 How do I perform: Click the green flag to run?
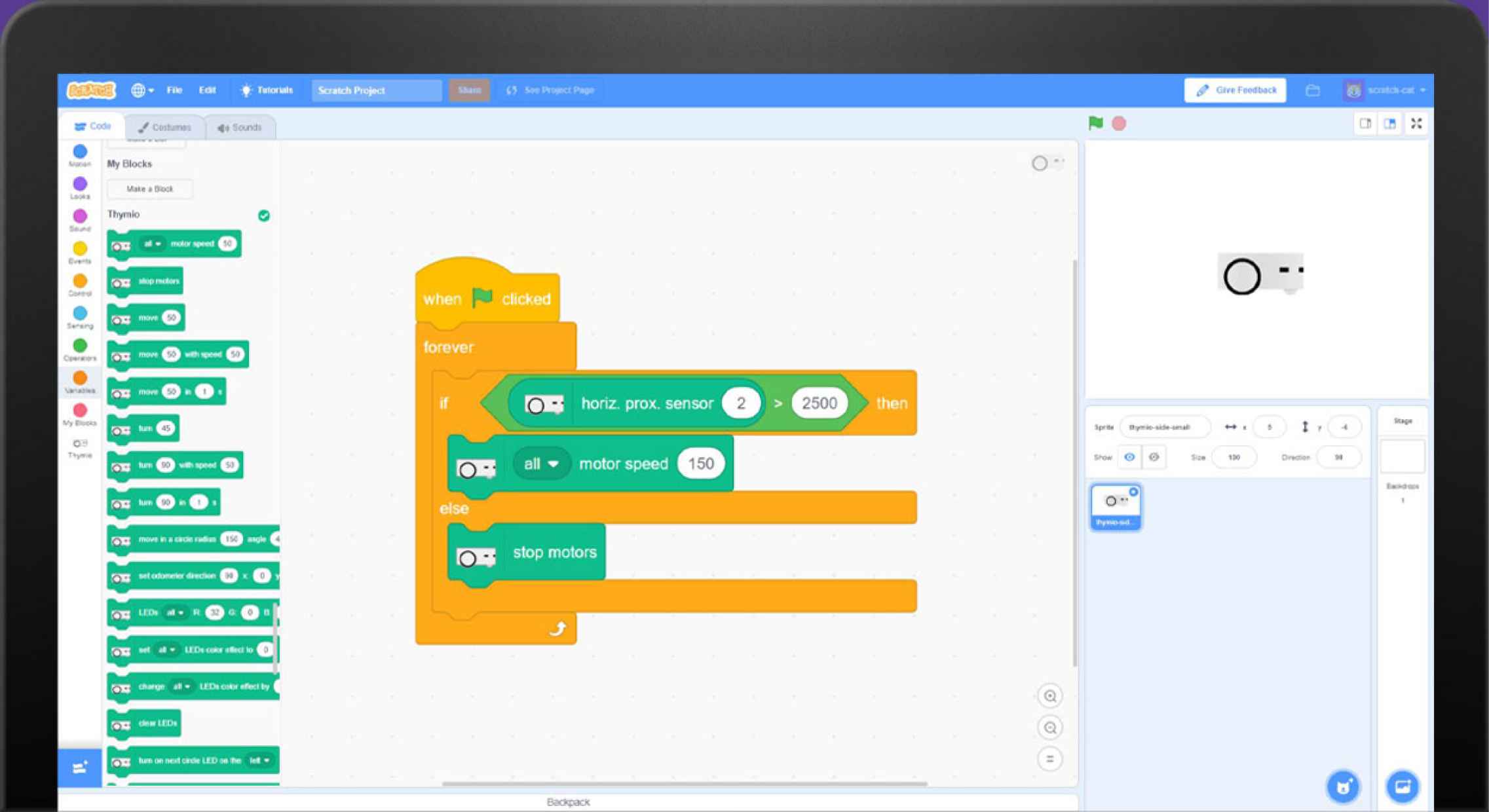pos(1095,123)
